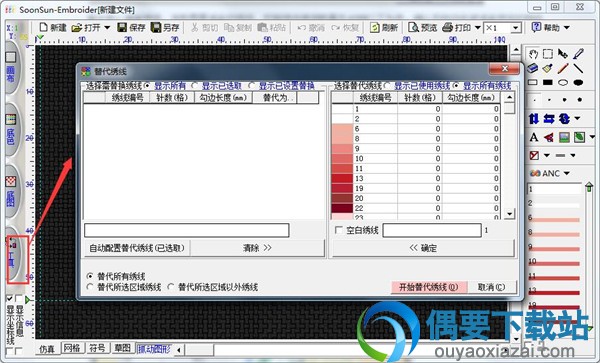The image size is (600, 363).
Task: Select the eyedropper color picker tool
Action: pos(578,54)
